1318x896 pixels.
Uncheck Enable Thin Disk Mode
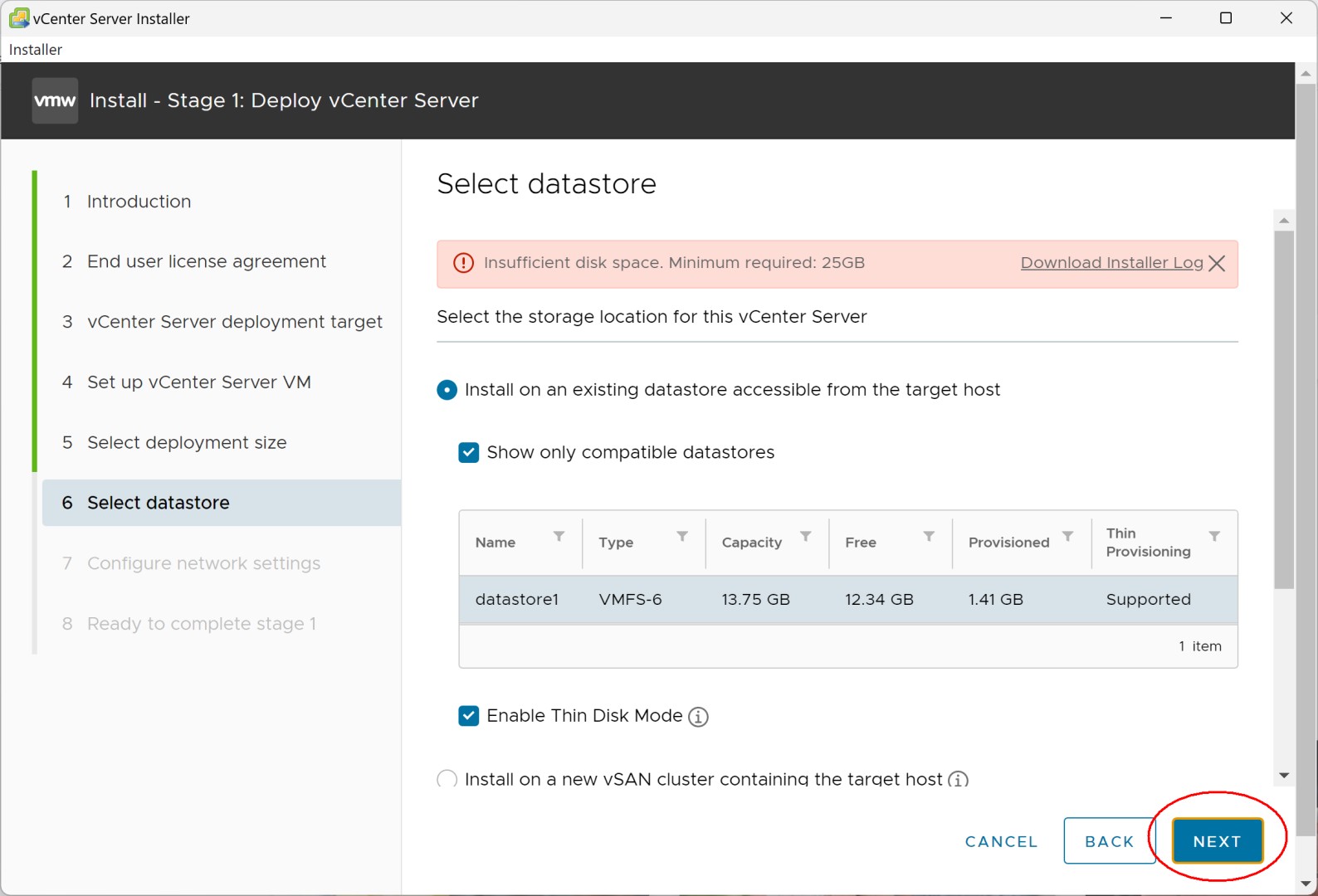469,715
